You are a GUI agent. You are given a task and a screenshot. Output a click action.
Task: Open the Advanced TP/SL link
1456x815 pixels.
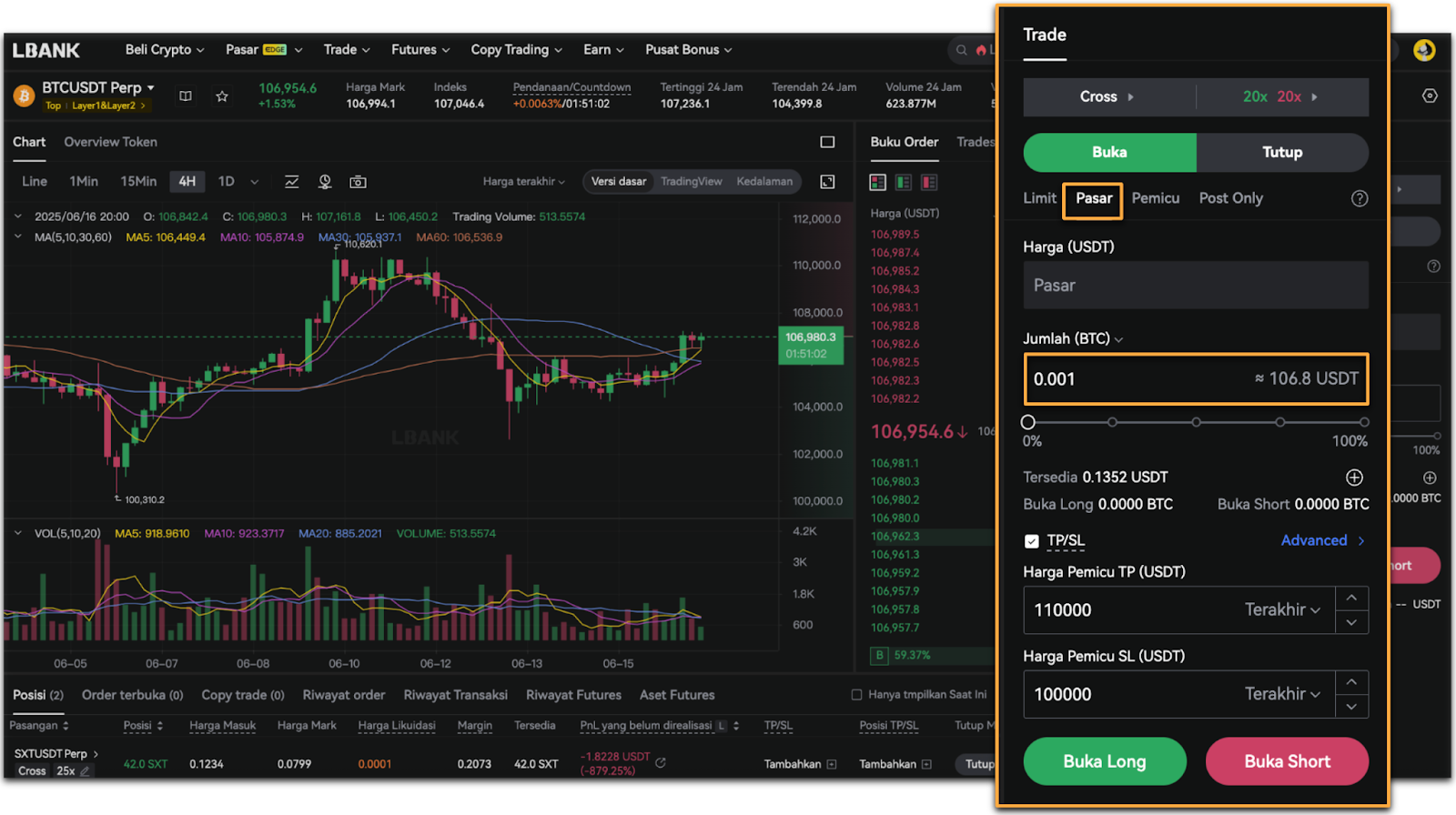click(x=1321, y=540)
